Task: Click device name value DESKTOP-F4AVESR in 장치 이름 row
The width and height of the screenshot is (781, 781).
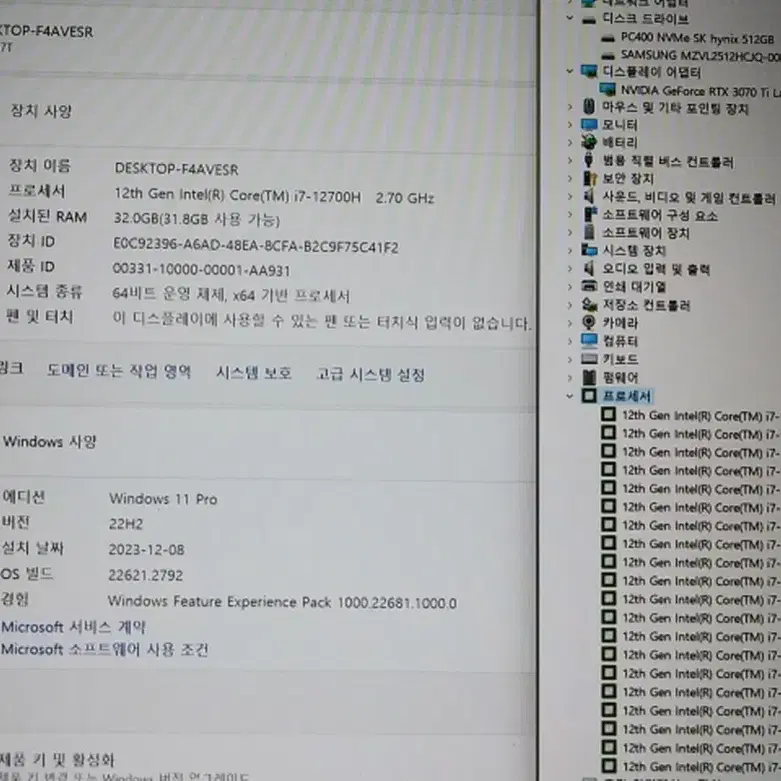Action: click(176, 169)
